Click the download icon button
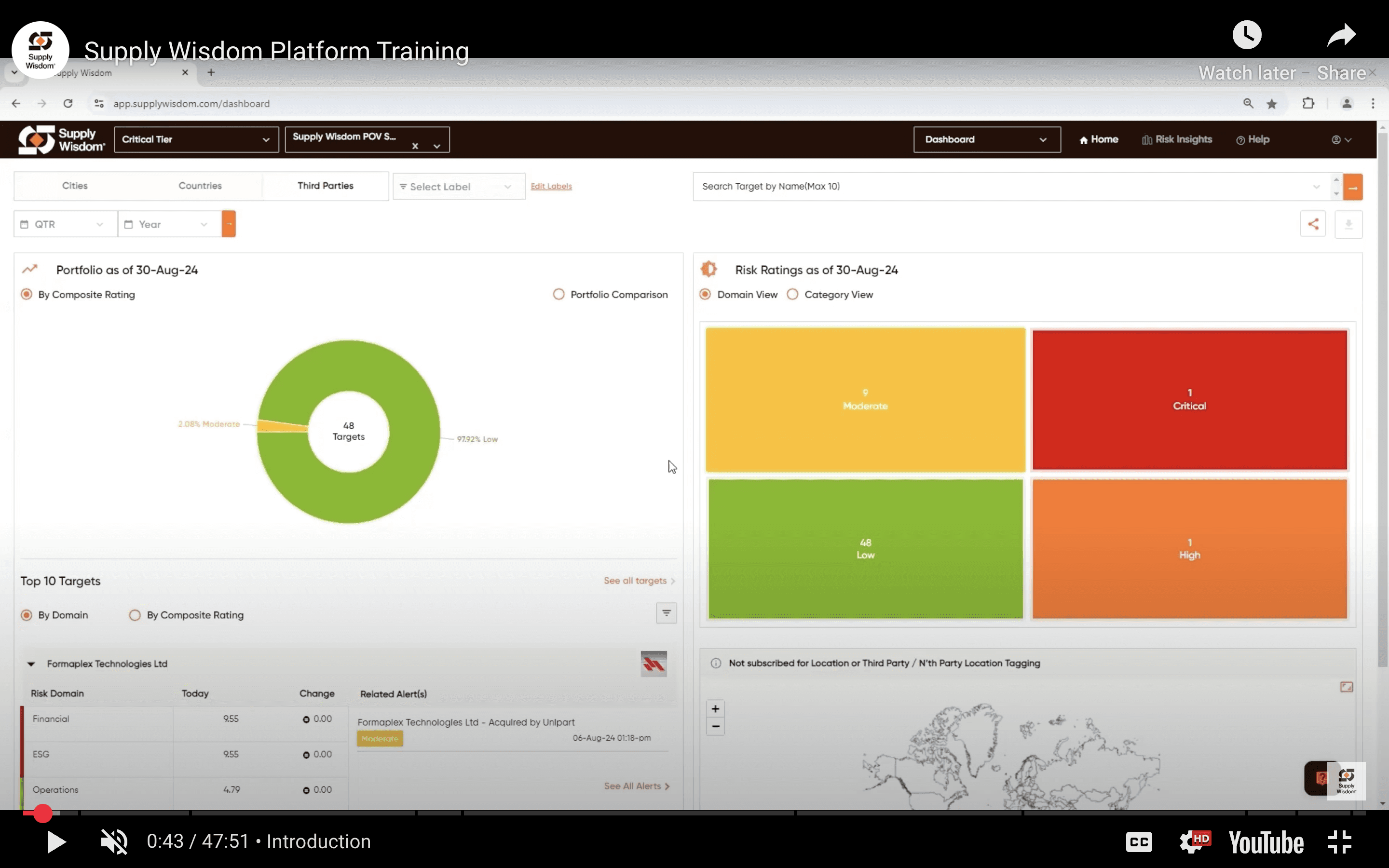 coord(1348,224)
